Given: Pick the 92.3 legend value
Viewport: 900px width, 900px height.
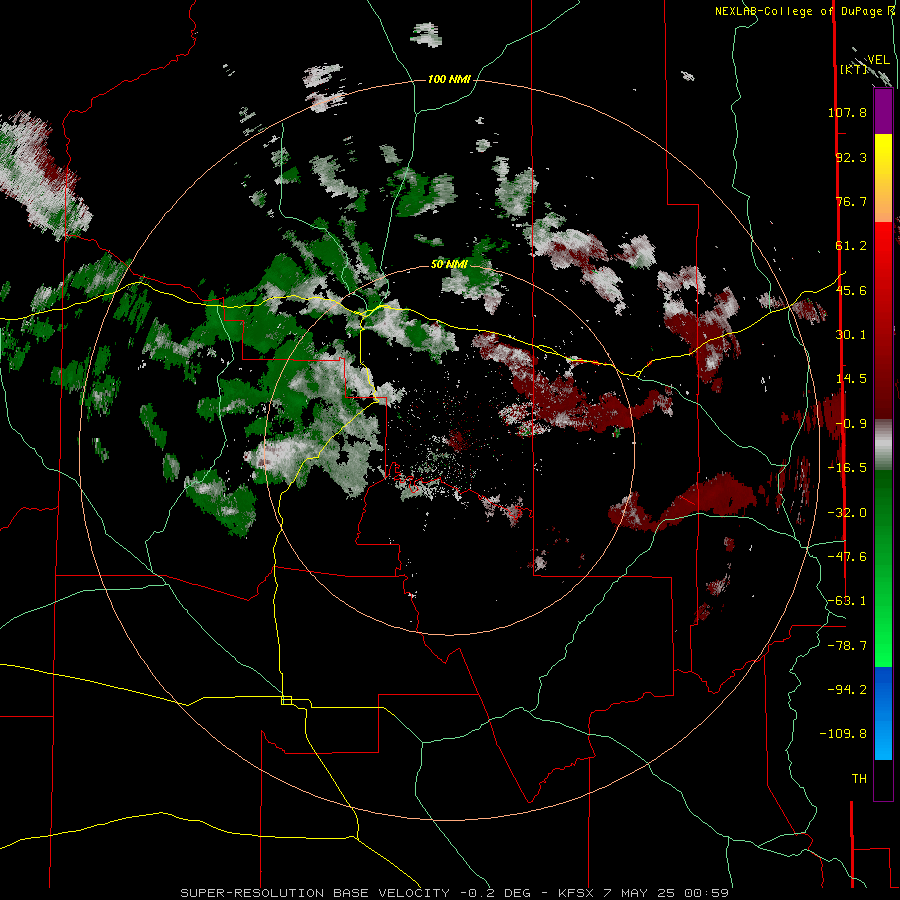Looking at the screenshot, I should pyautogui.click(x=851, y=157).
